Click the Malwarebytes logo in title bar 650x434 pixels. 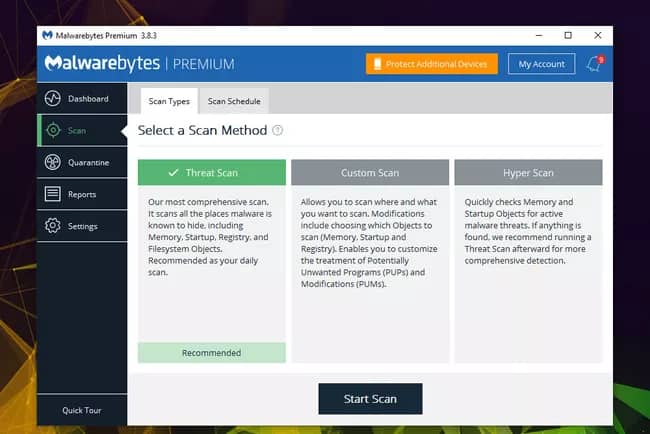(x=47, y=35)
